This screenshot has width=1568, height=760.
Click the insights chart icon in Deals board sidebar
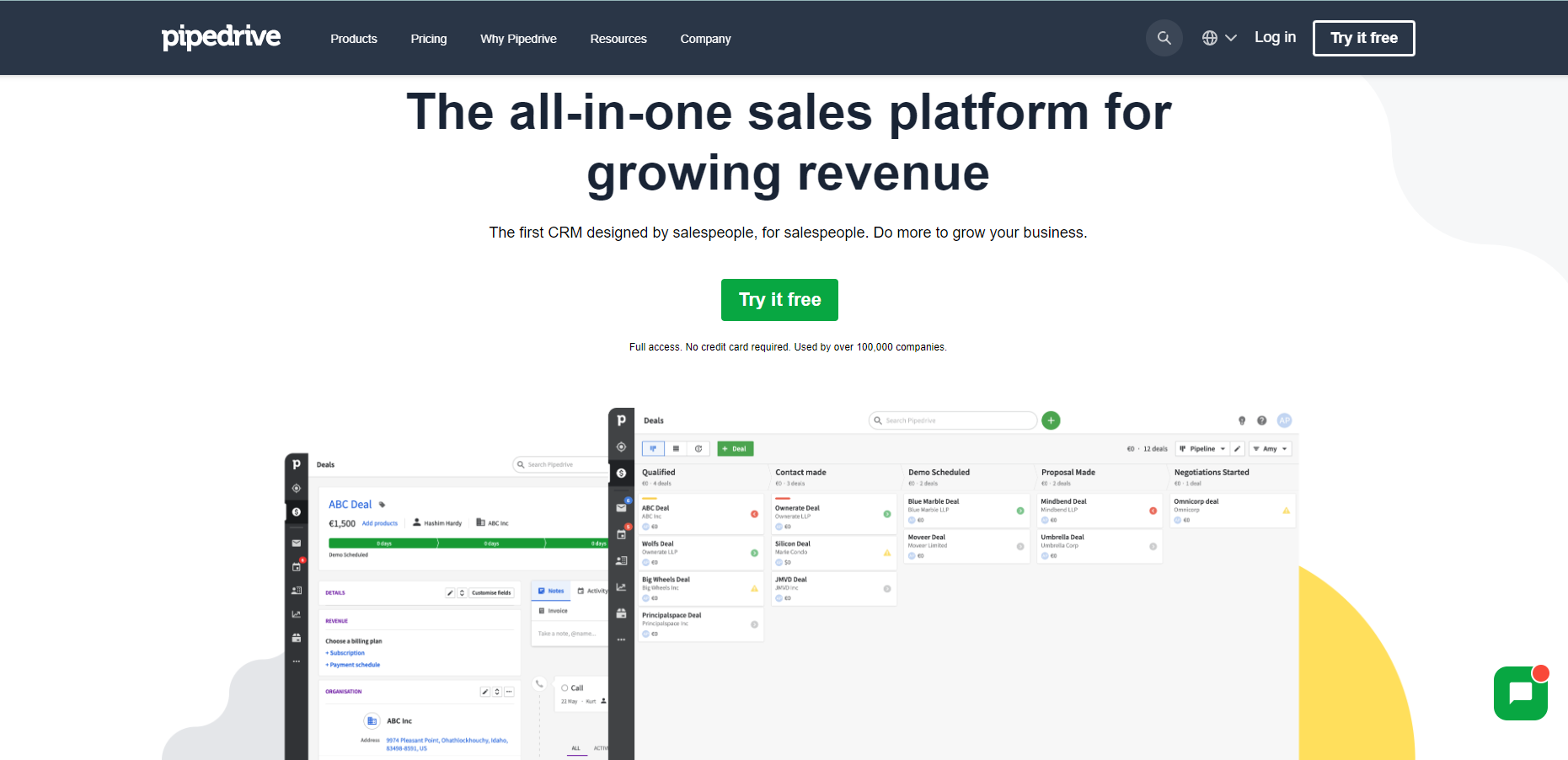[621, 587]
